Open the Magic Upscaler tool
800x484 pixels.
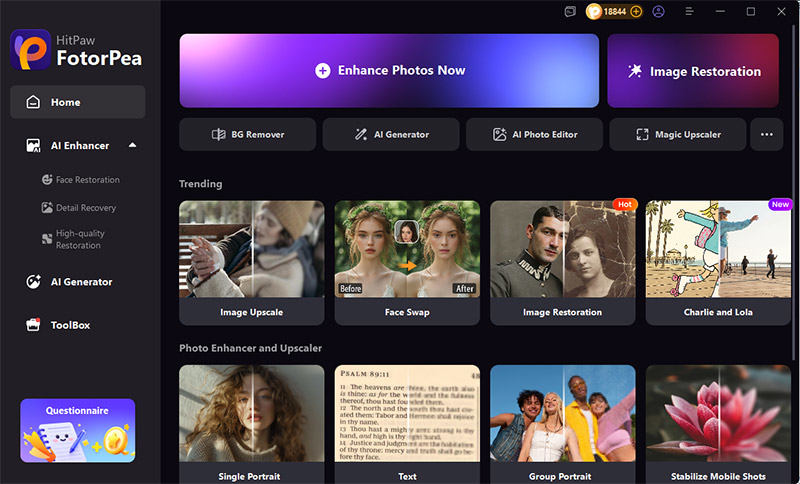pos(678,135)
